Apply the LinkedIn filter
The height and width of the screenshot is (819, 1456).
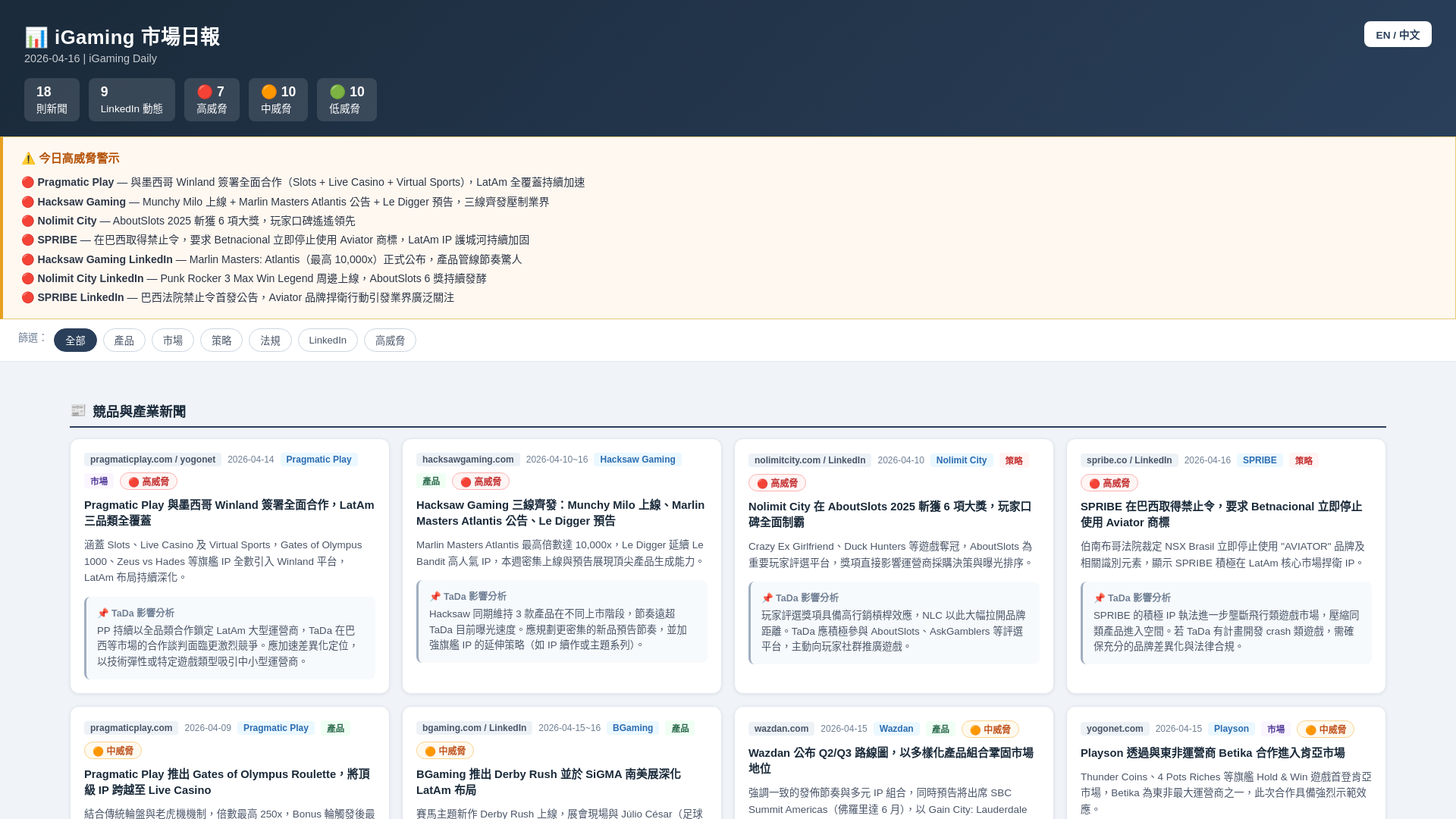(327, 340)
